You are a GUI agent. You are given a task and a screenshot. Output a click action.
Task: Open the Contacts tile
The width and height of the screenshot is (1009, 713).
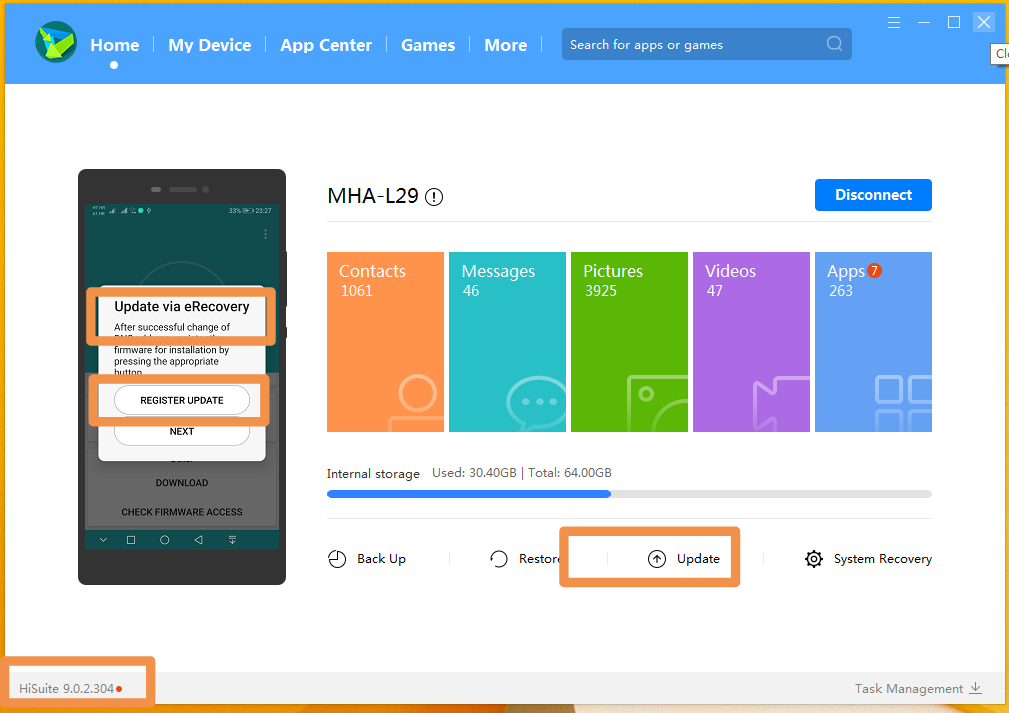385,342
